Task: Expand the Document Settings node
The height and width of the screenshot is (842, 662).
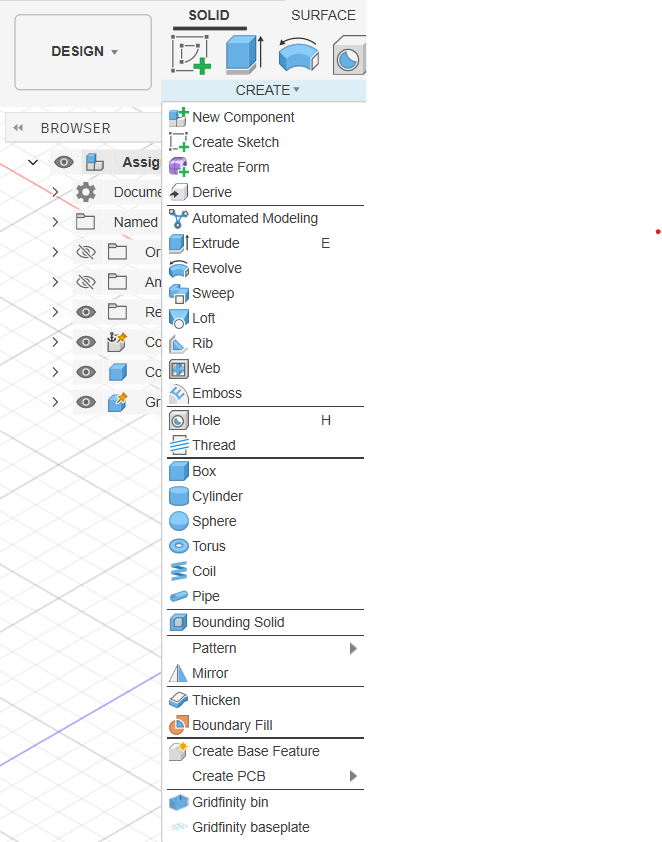Action: (55, 192)
